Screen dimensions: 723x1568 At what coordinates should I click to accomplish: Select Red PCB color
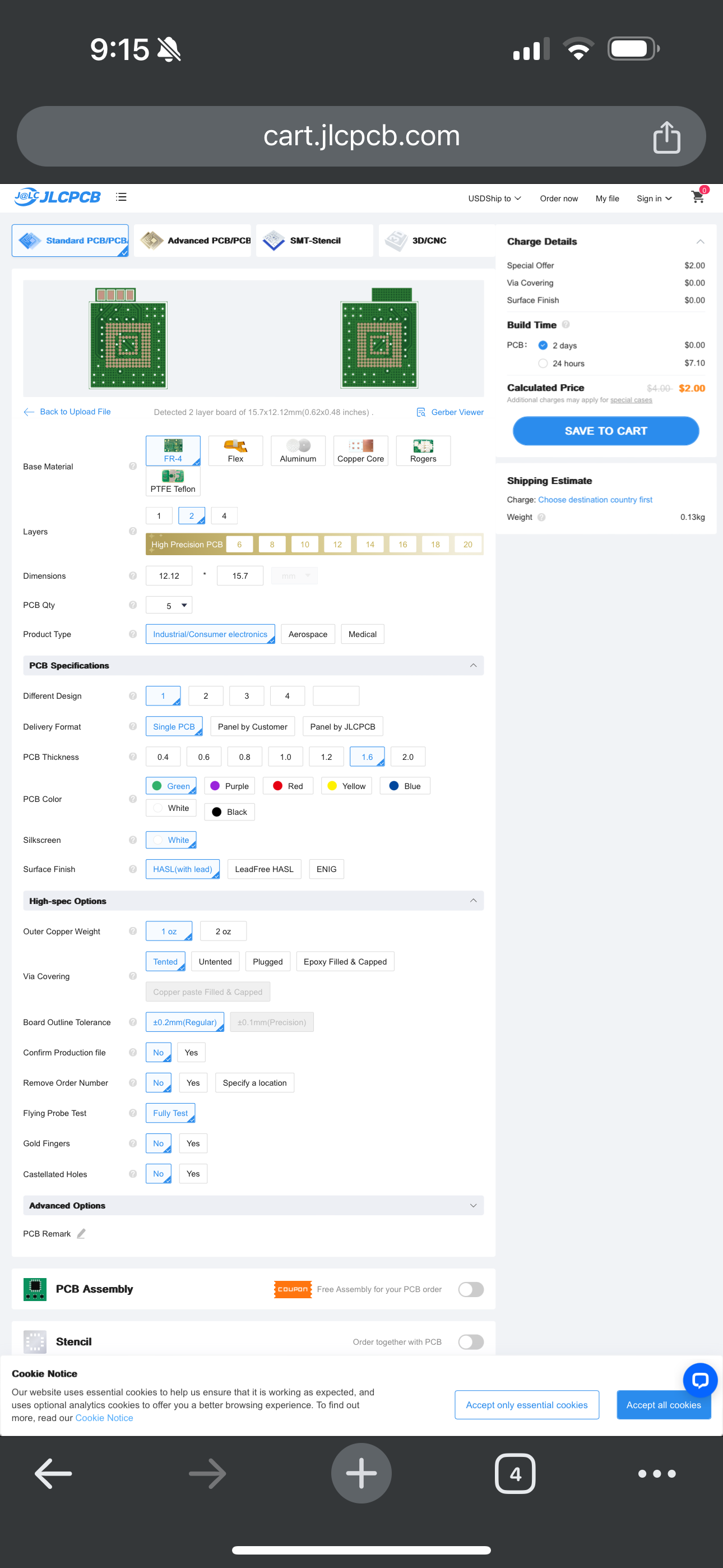point(288,786)
